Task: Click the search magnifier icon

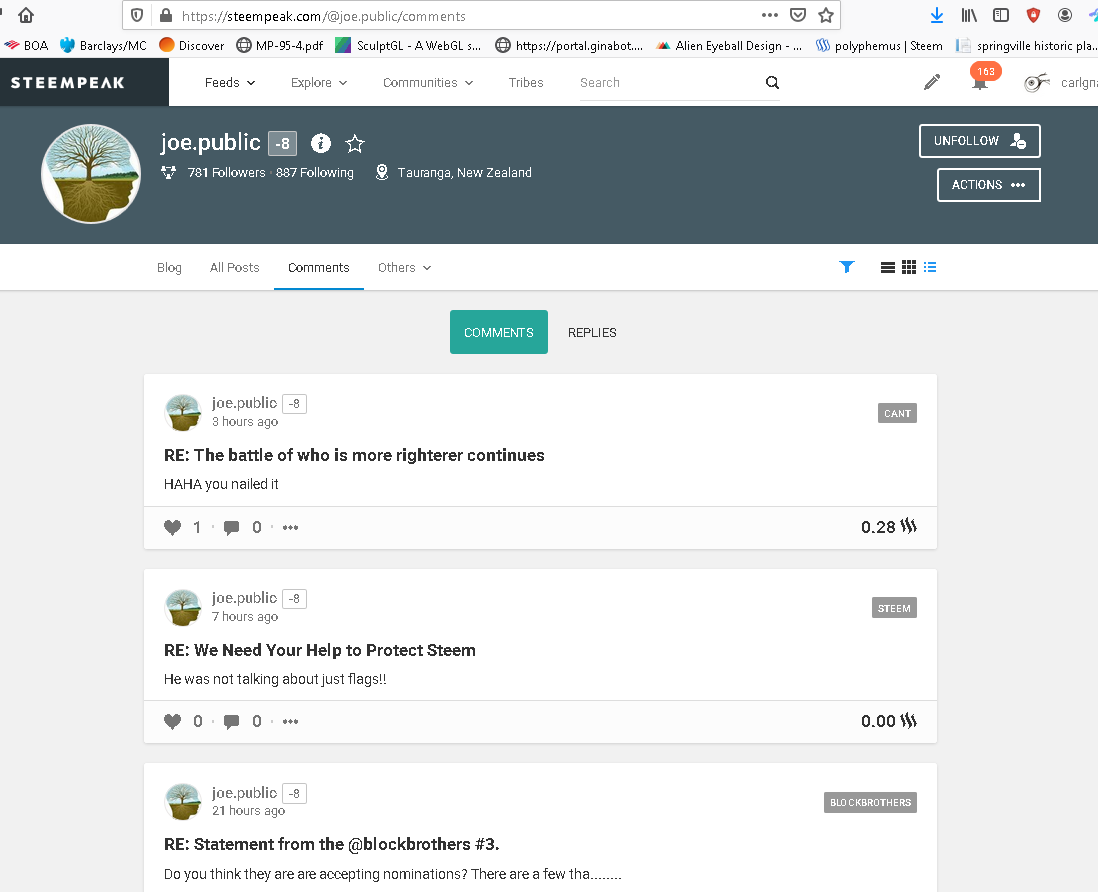Action: (x=772, y=83)
